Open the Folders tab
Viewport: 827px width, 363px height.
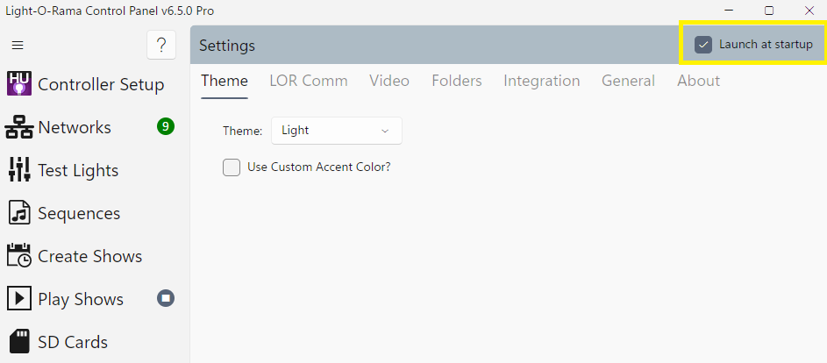pyautogui.click(x=457, y=81)
